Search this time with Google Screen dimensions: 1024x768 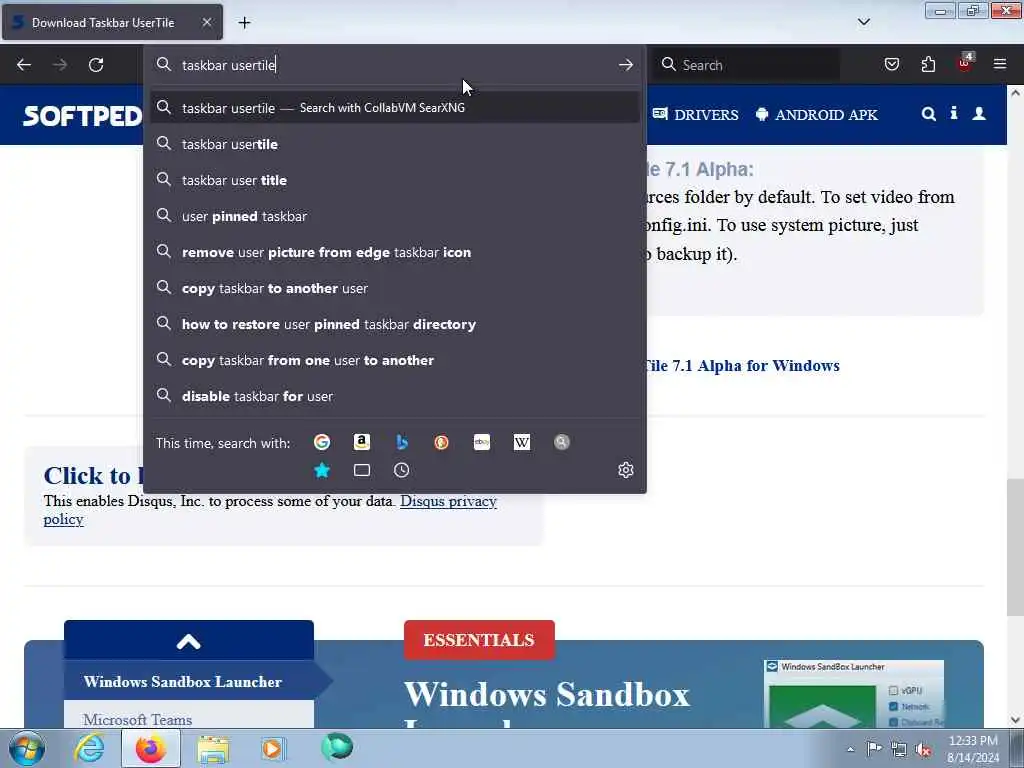point(322,442)
